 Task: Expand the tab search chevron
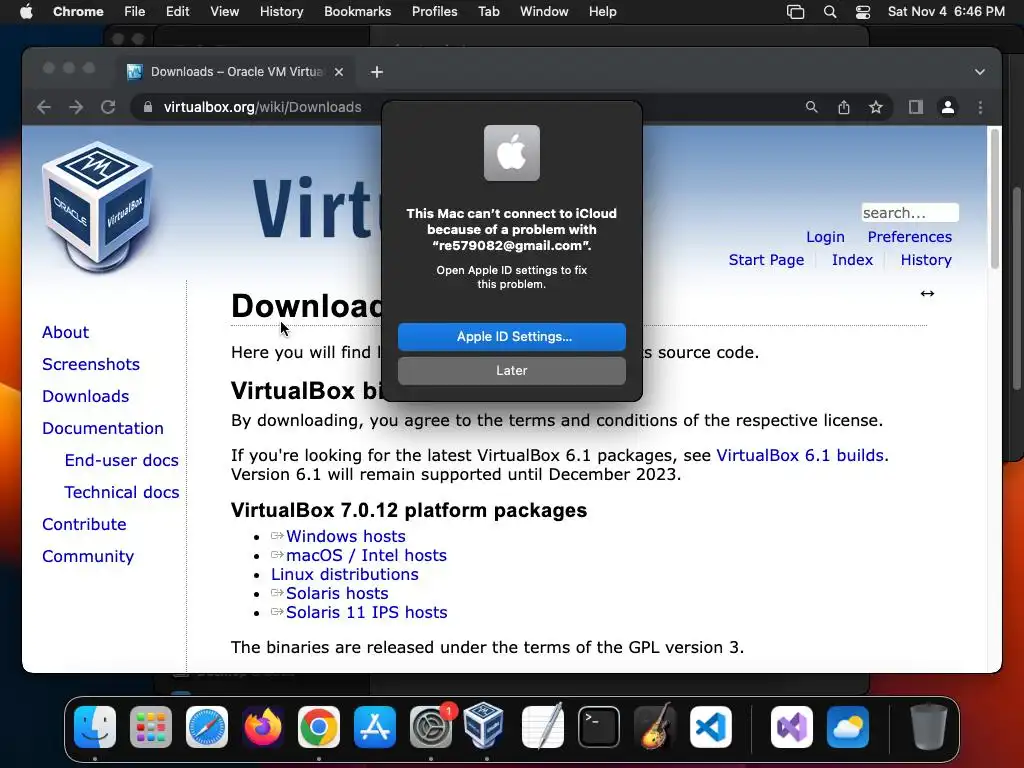point(980,72)
